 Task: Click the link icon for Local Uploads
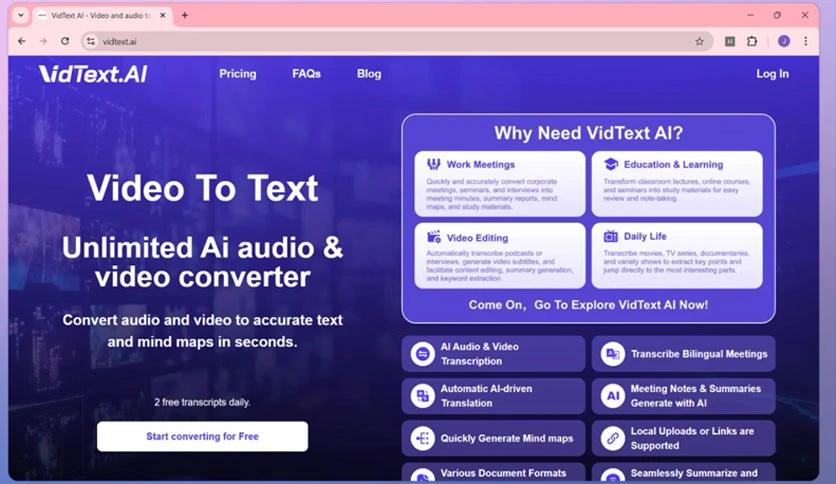[613, 438]
